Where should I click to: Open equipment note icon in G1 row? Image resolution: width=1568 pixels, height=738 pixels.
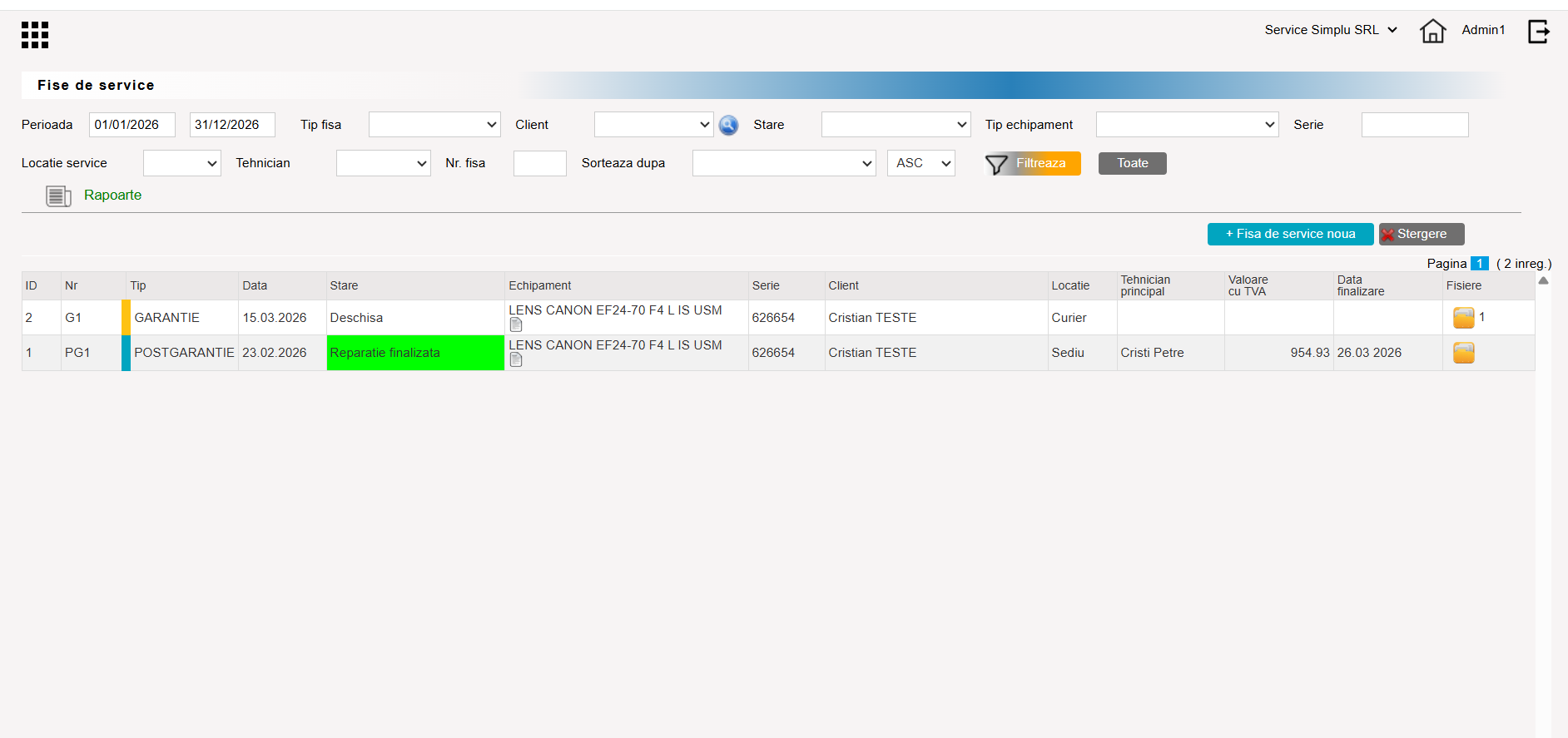click(x=516, y=325)
